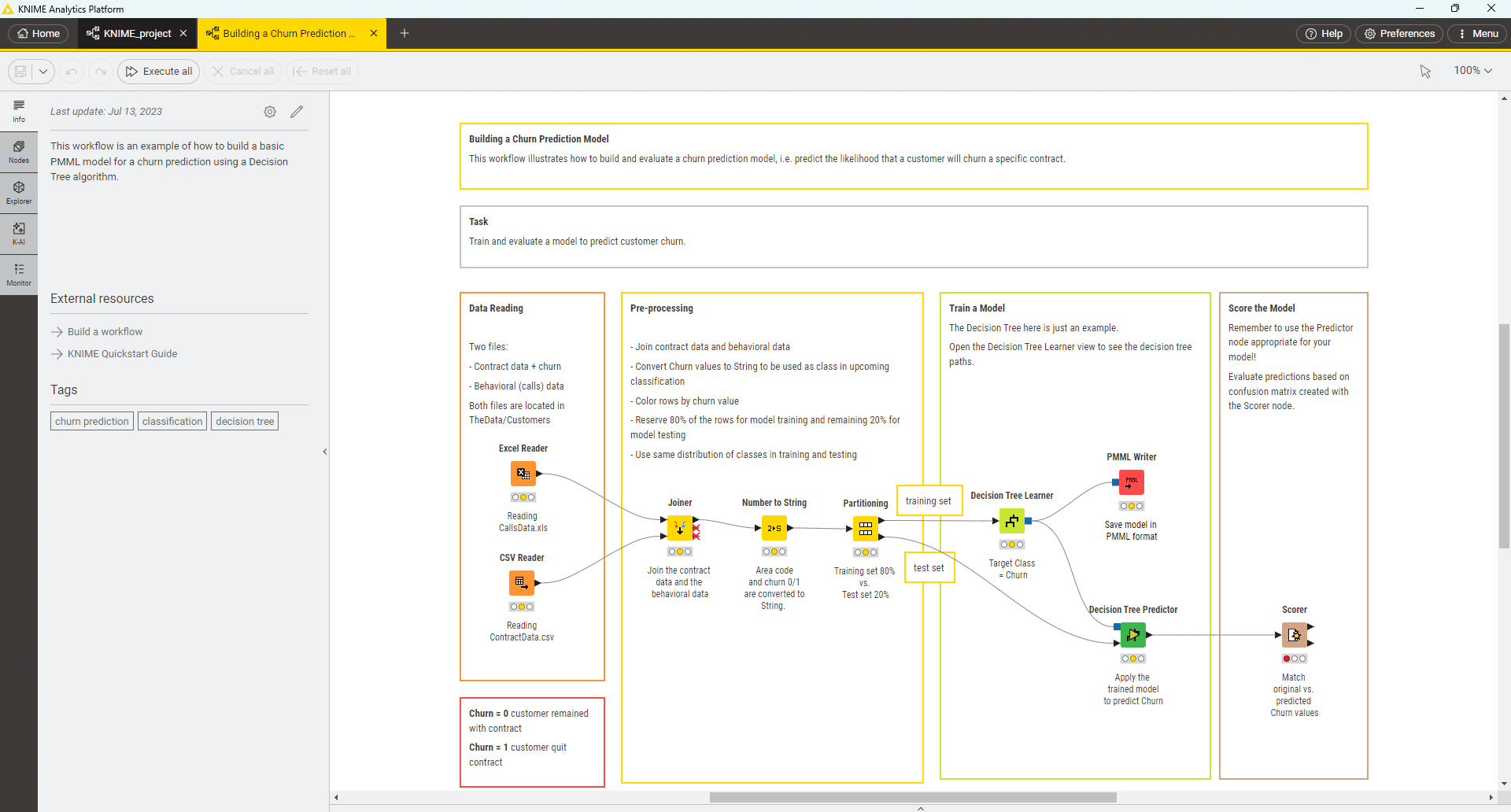This screenshot has height=812, width=1511.
Task: Click the Churn = 0 annotation text
Action: [x=529, y=721]
